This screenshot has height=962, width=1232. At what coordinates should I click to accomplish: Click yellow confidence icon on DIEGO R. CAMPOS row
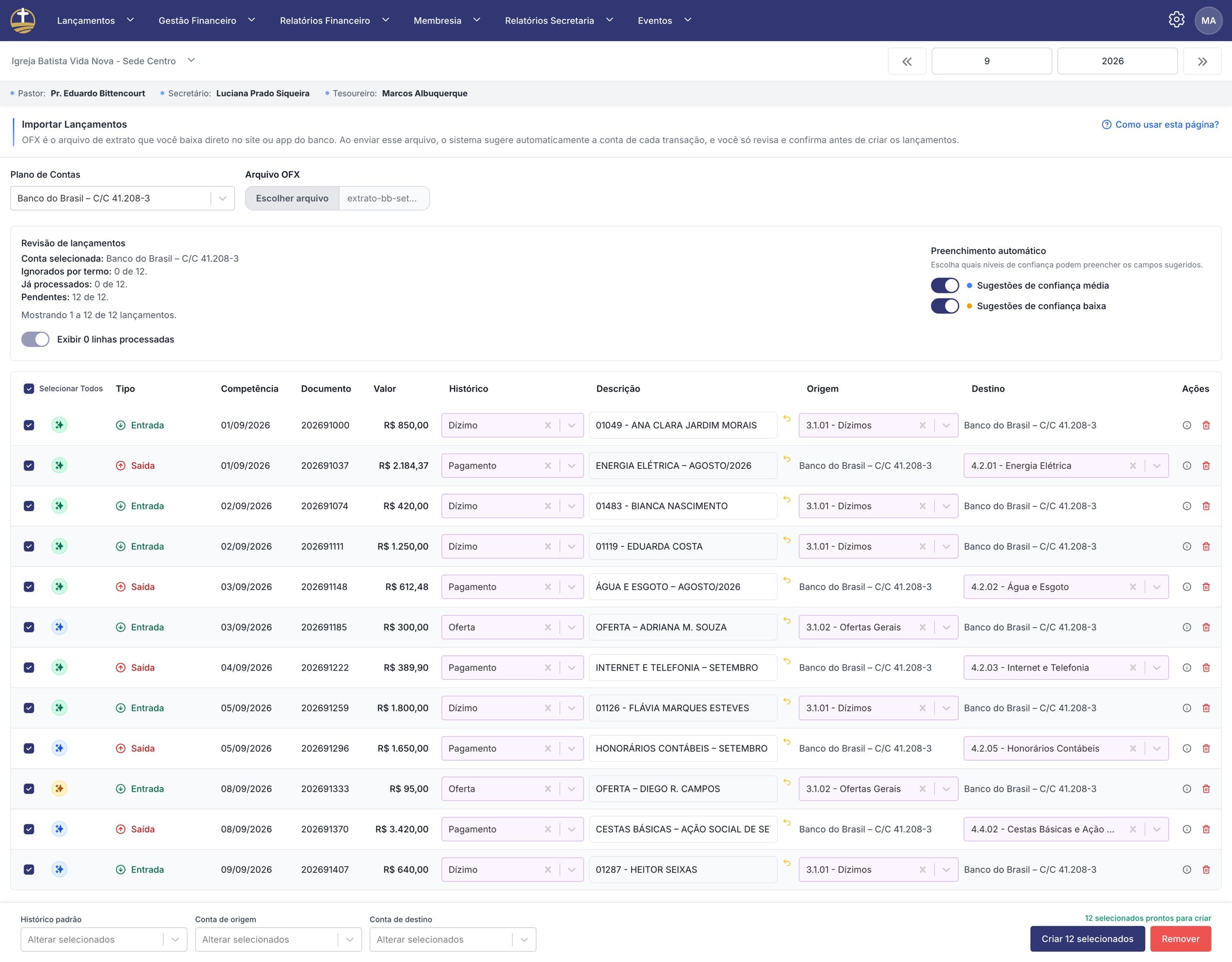(x=59, y=788)
